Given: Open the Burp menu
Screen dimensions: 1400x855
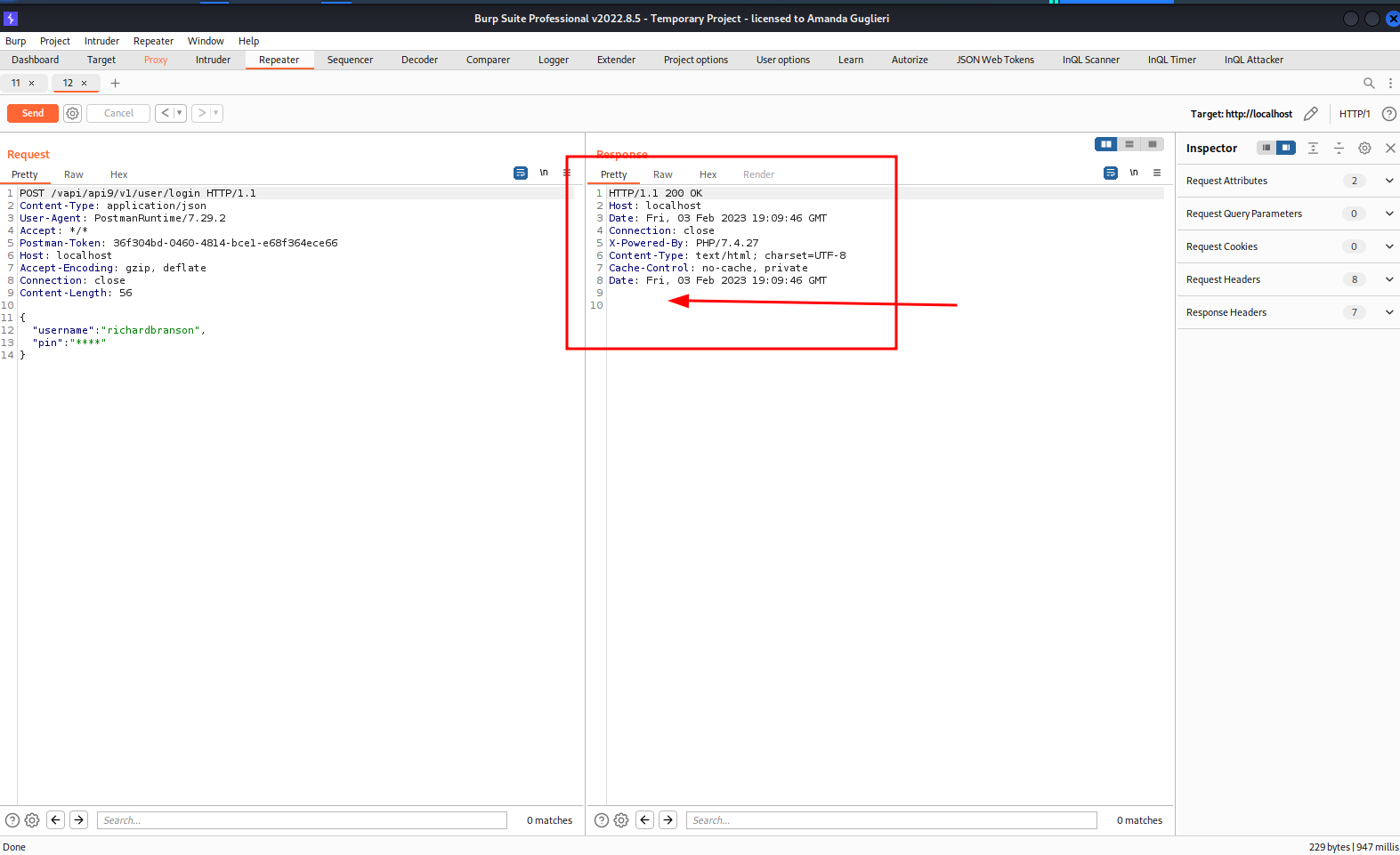Looking at the screenshot, I should pos(16,41).
